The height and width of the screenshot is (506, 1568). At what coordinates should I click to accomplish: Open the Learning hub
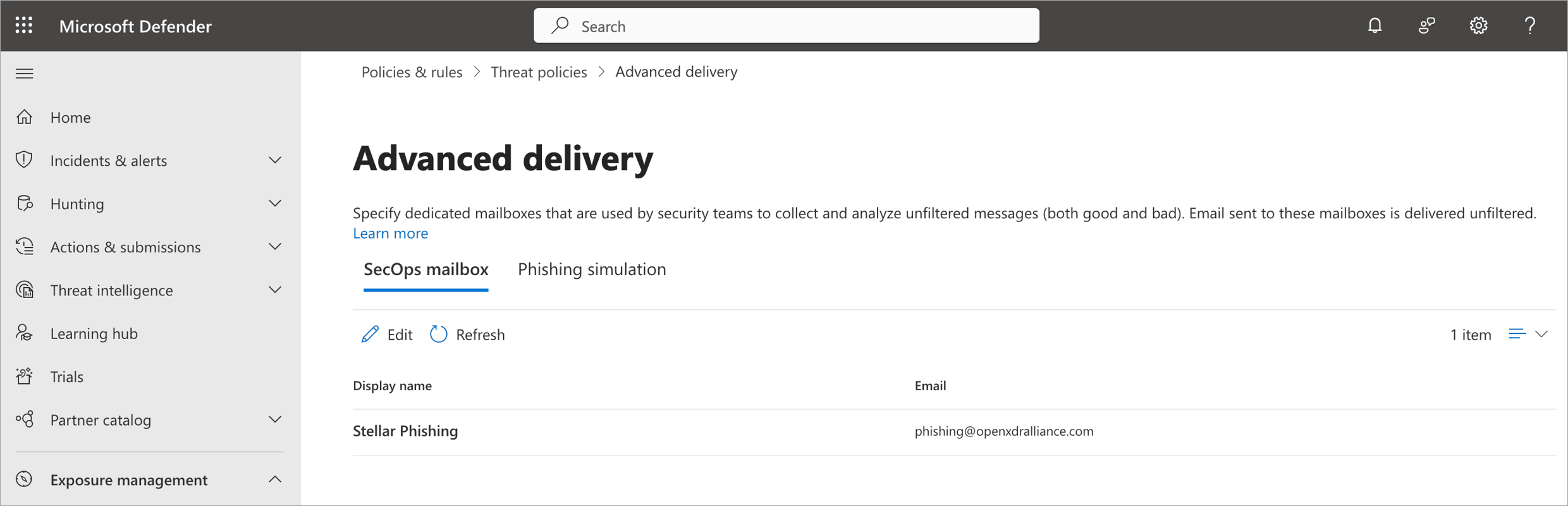[x=94, y=333]
